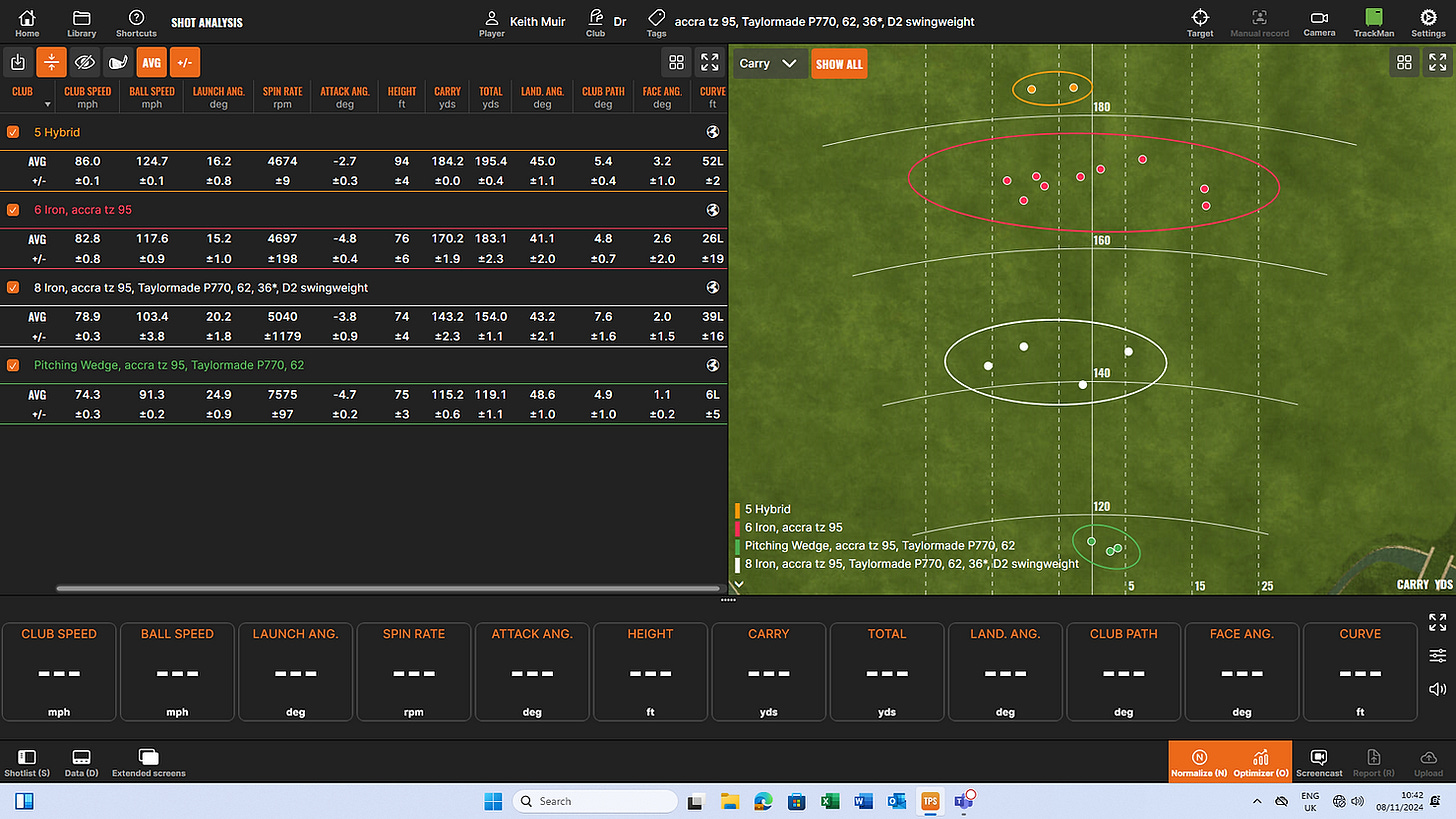Viewport: 1456px width, 819px height.
Task: Select the CARRY data tile
Action: pyautogui.click(x=768, y=672)
